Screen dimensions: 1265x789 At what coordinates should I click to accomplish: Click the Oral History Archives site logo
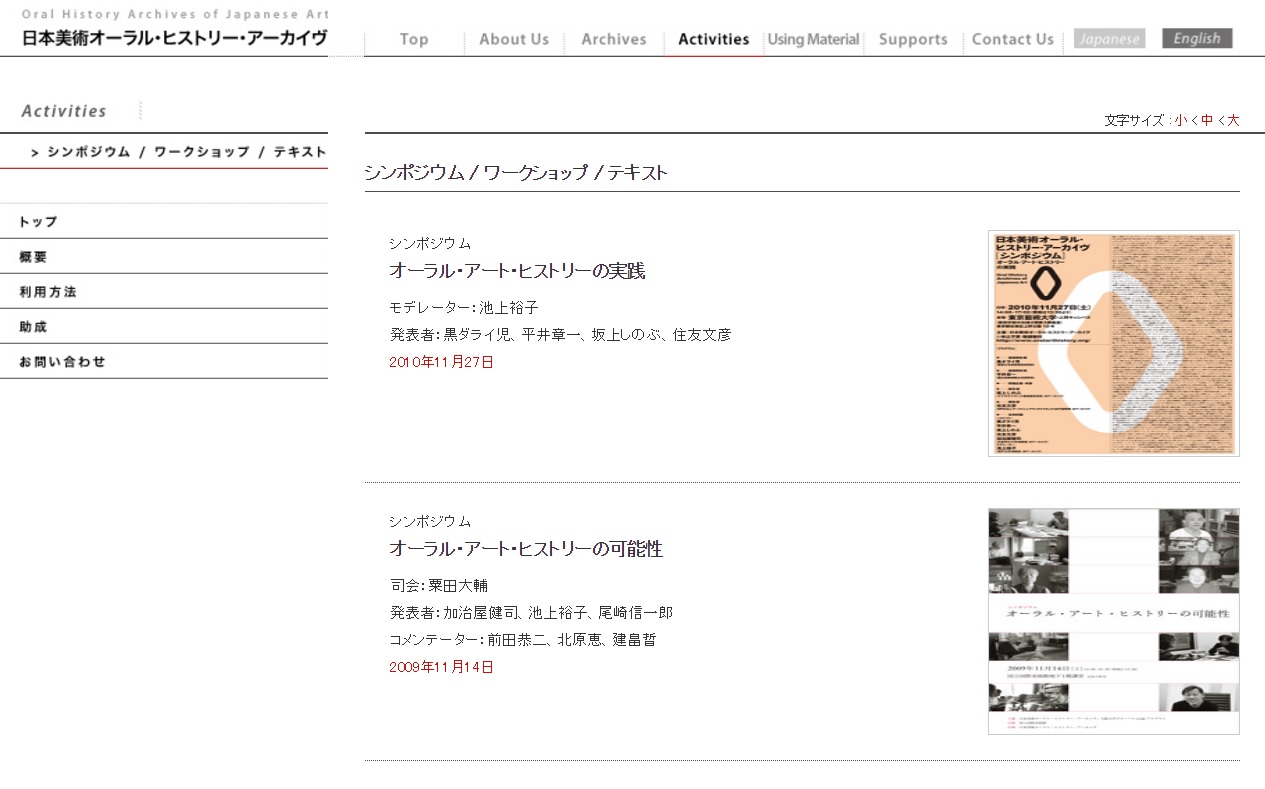tap(174, 29)
